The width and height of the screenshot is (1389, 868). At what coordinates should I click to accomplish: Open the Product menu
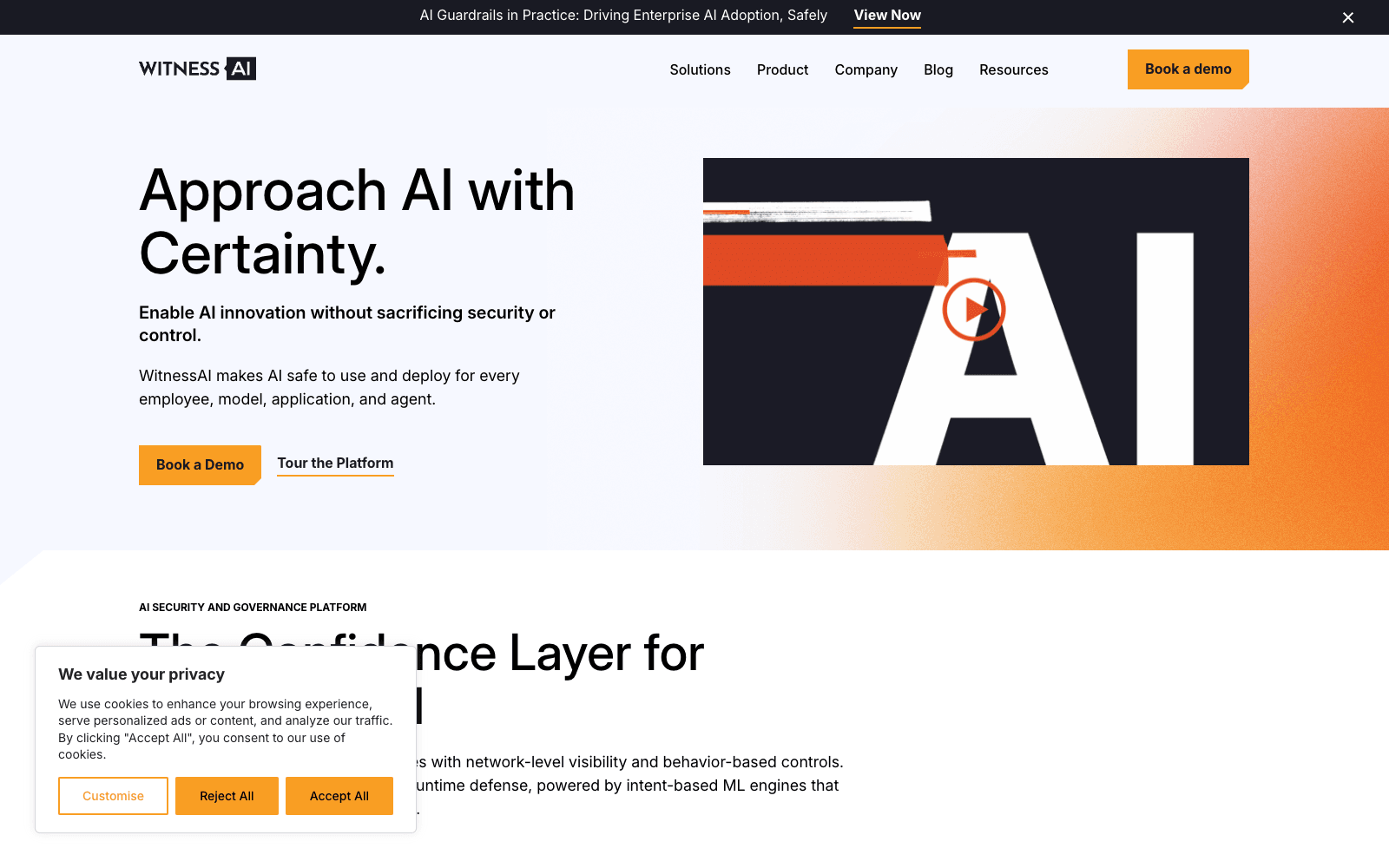[x=782, y=69]
